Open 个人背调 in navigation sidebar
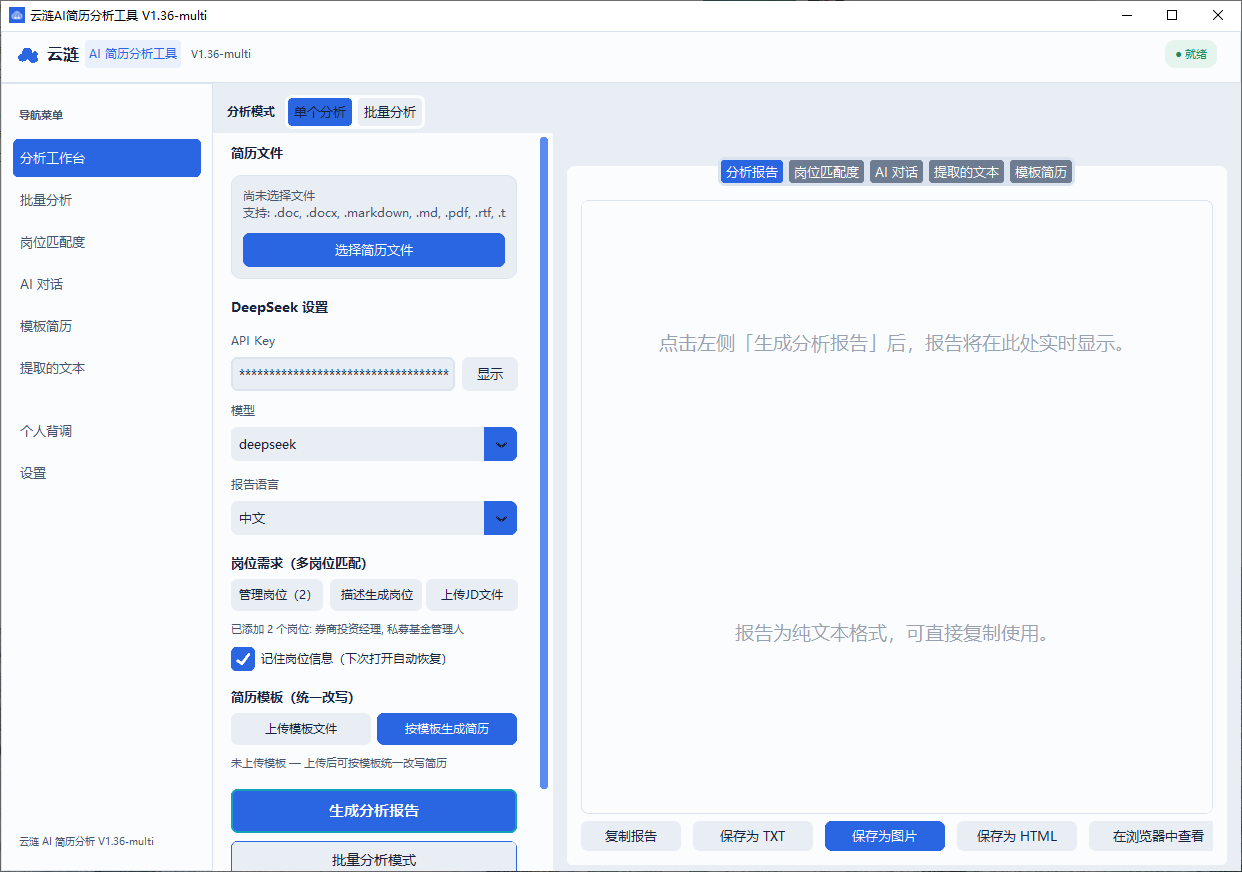This screenshot has height=872, width=1242. pyautogui.click(x=107, y=431)
